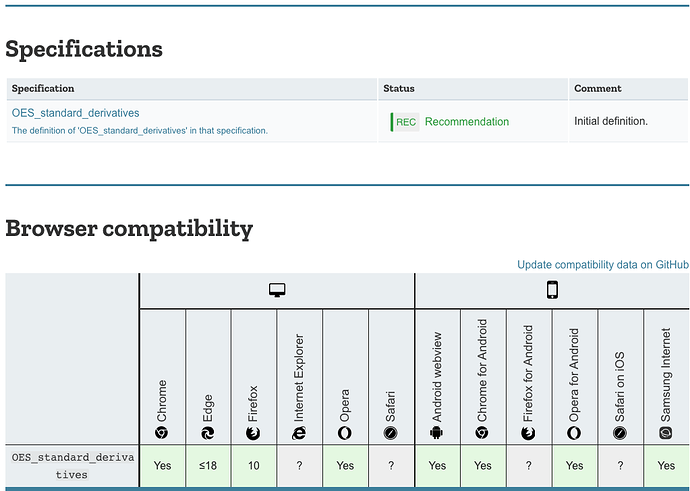Click the Firefox browser icon
This screenshot has width=690, height=491.
pos(254,433)
